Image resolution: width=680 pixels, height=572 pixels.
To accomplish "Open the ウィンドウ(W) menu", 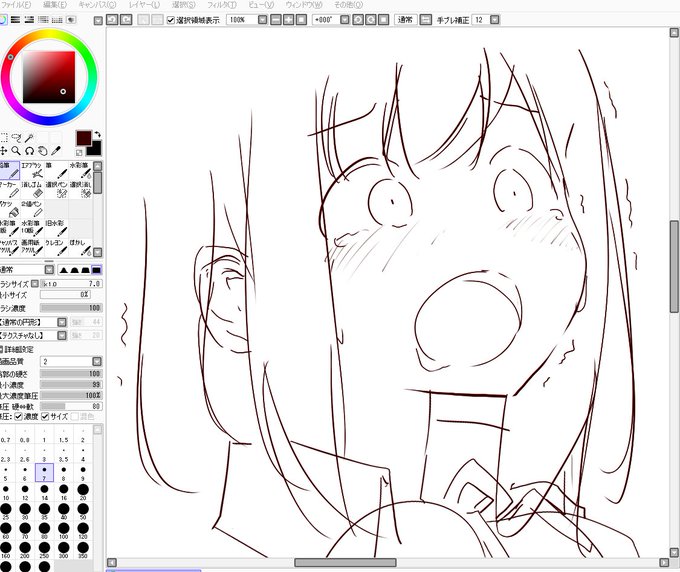I will [x=304, y=5].
